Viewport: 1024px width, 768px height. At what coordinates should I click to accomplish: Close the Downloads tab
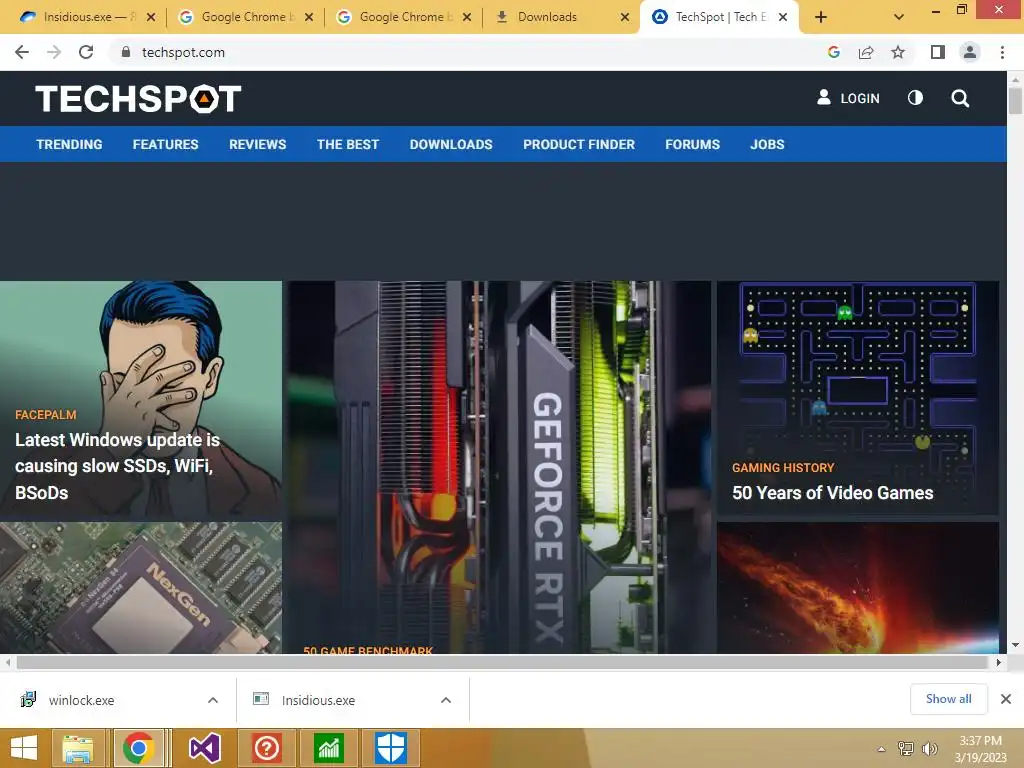click(625, 18)
